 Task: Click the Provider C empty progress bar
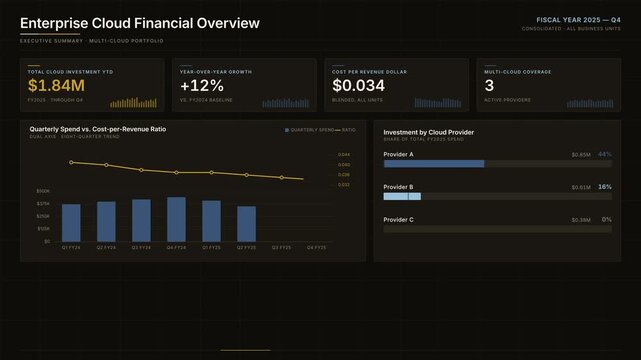498,229
